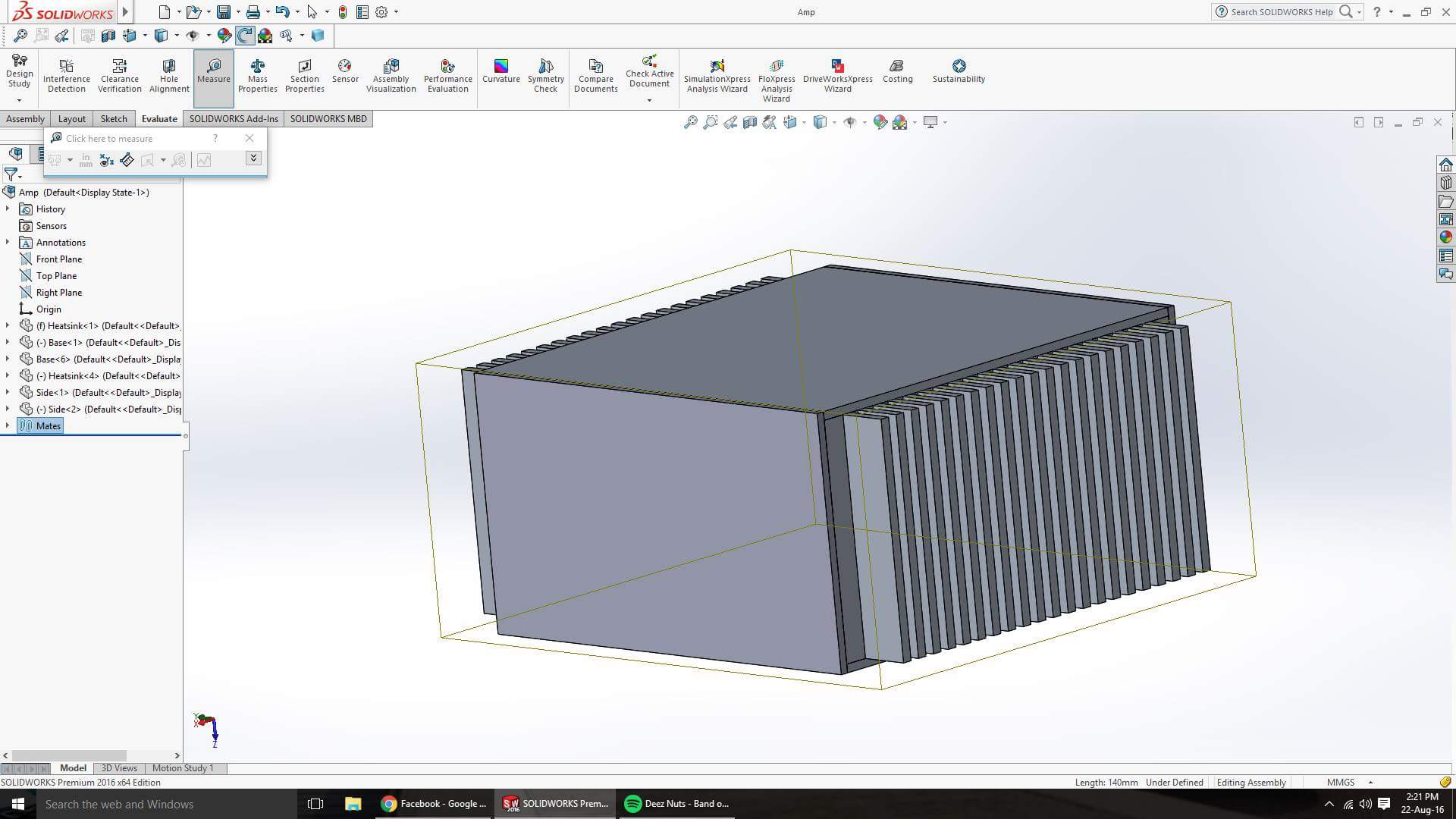Expand the Measure dialog with double chevron

click(253, 158)
